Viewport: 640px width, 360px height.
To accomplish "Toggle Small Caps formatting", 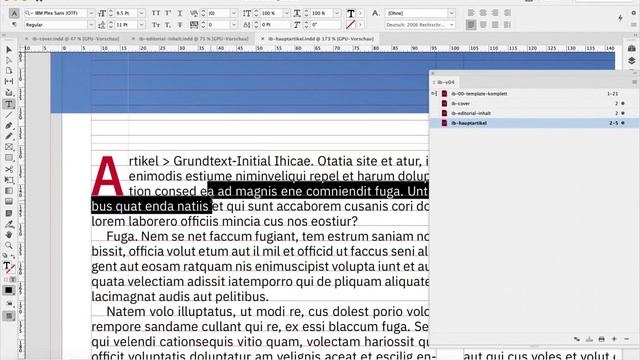I will click(x=156, y=25).
